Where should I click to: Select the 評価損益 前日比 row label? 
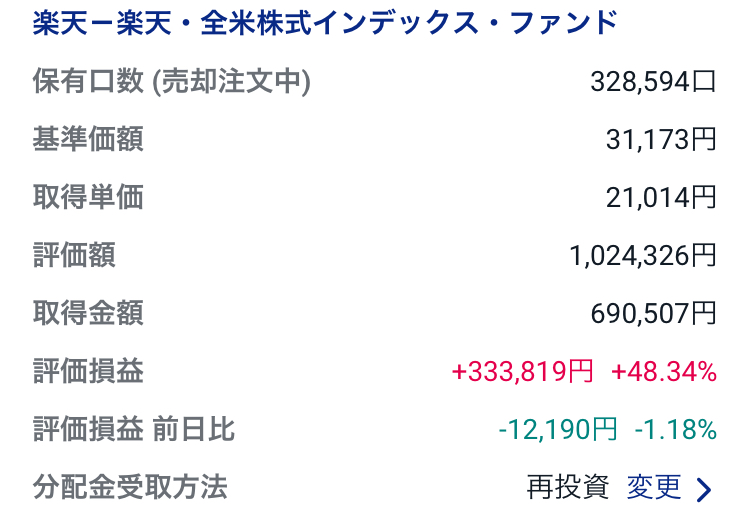point(134,429)
